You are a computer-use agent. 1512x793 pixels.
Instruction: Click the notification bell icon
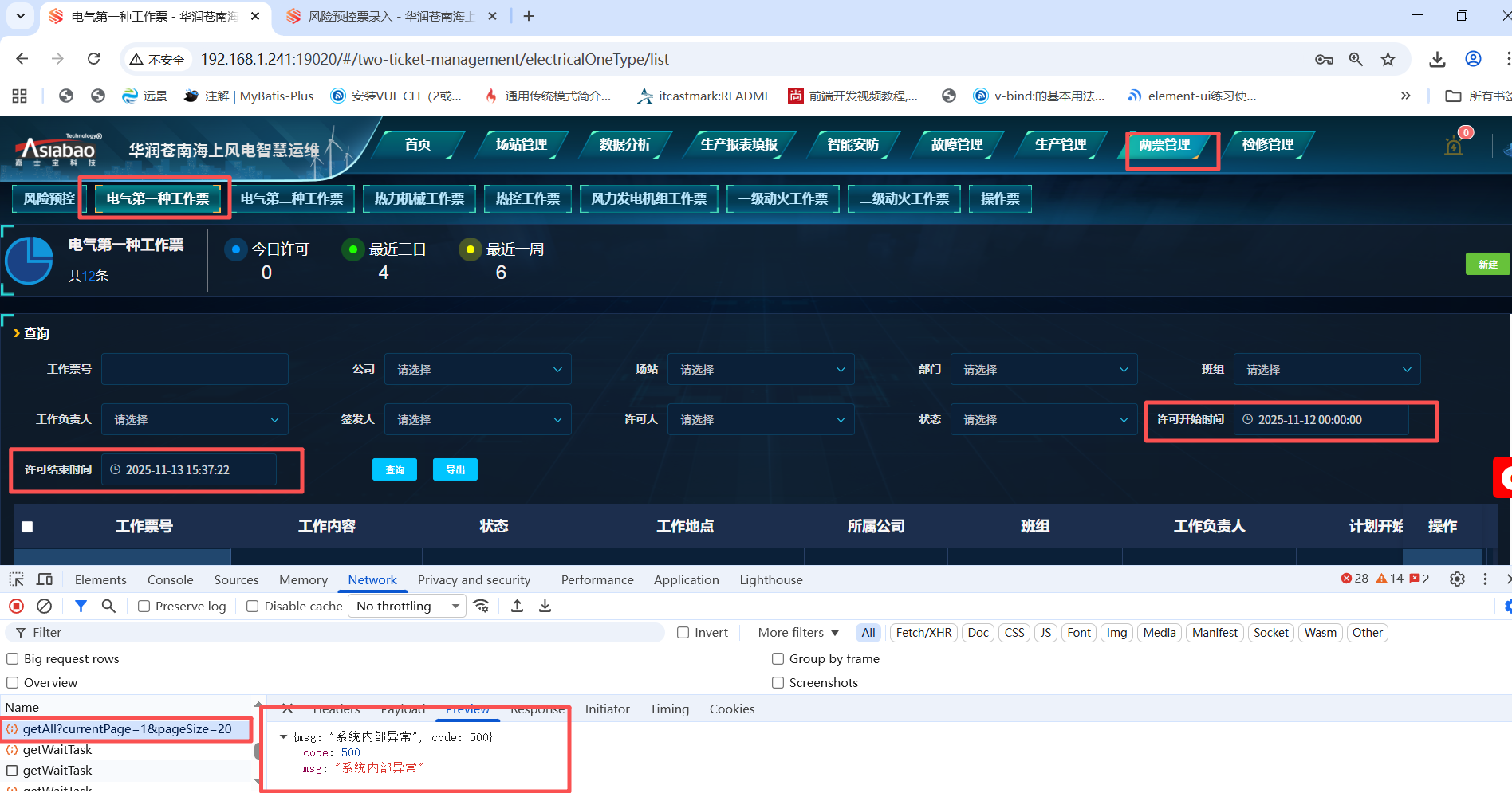point(1454,147)
